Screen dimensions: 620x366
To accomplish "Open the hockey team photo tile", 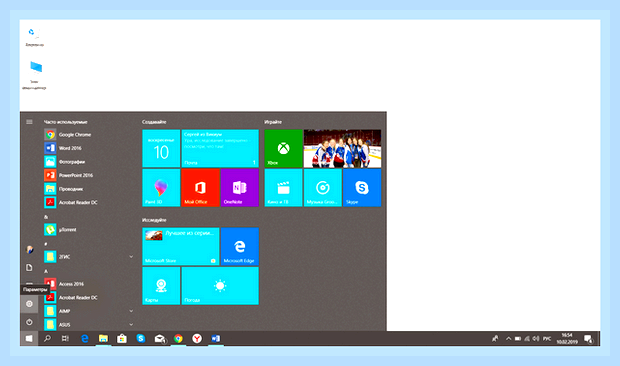I will tap(342, 149).
